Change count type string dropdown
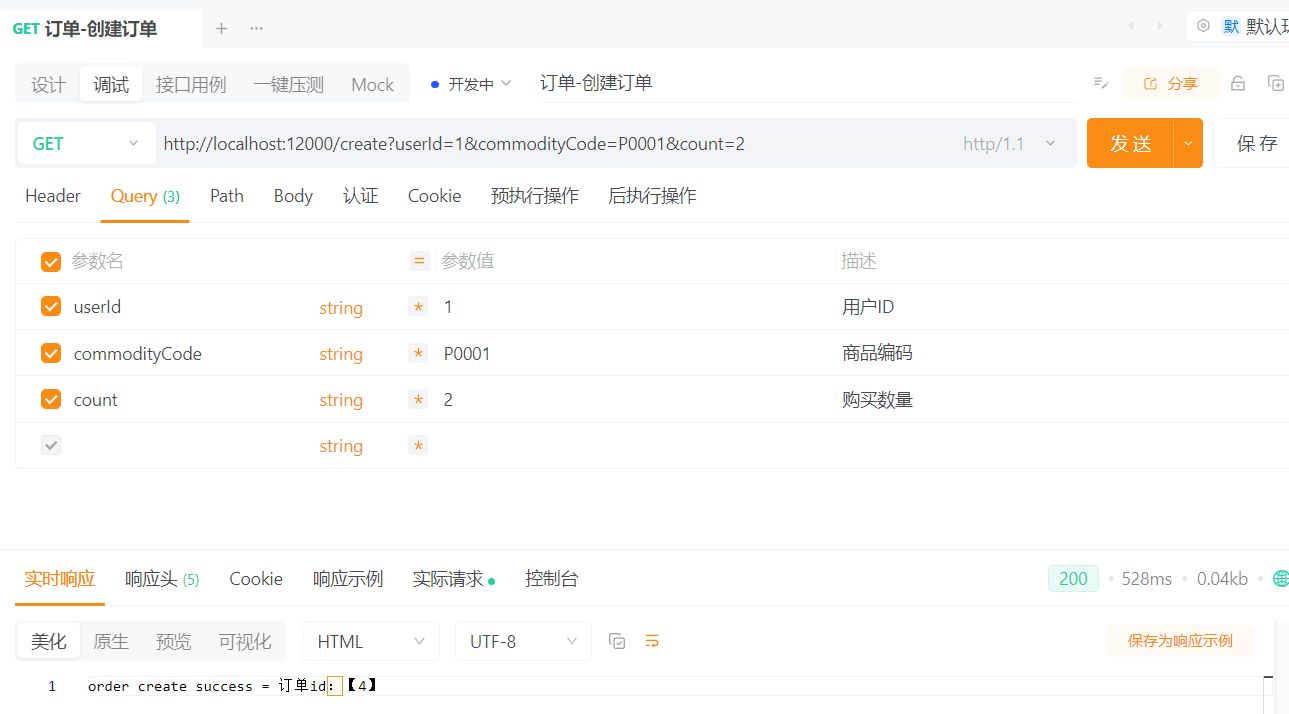 [341, 400]
